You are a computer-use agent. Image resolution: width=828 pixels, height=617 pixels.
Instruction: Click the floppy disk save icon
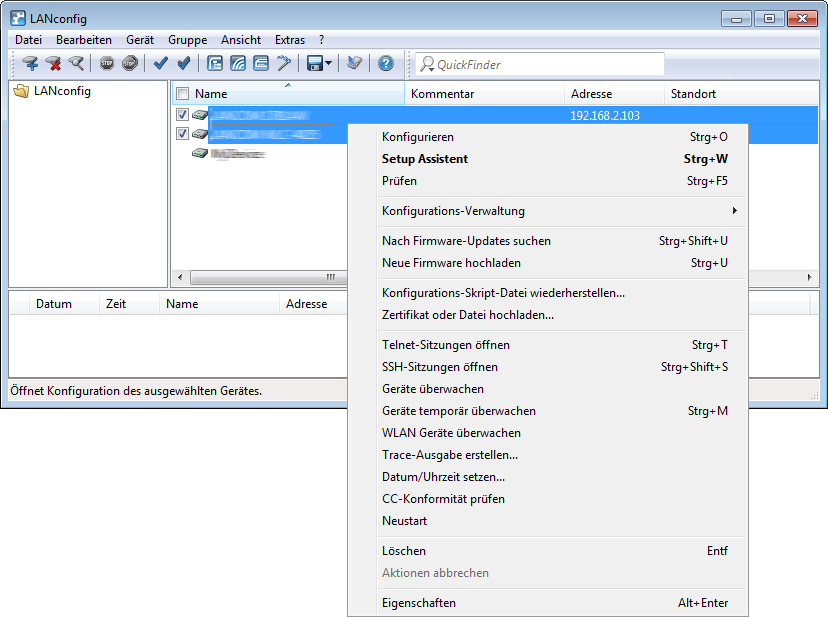tap(315, 64)
